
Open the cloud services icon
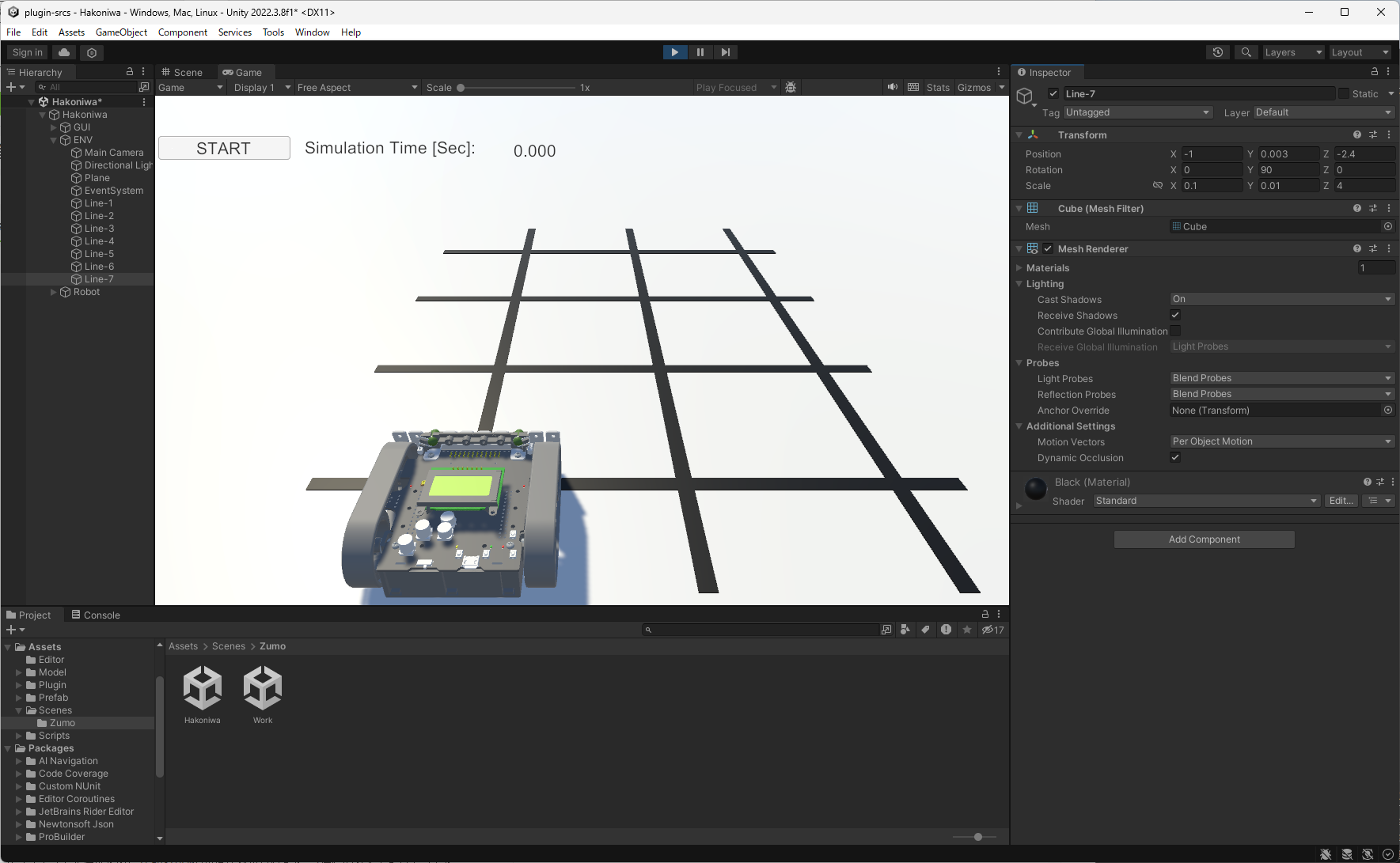tap(64, 52)
